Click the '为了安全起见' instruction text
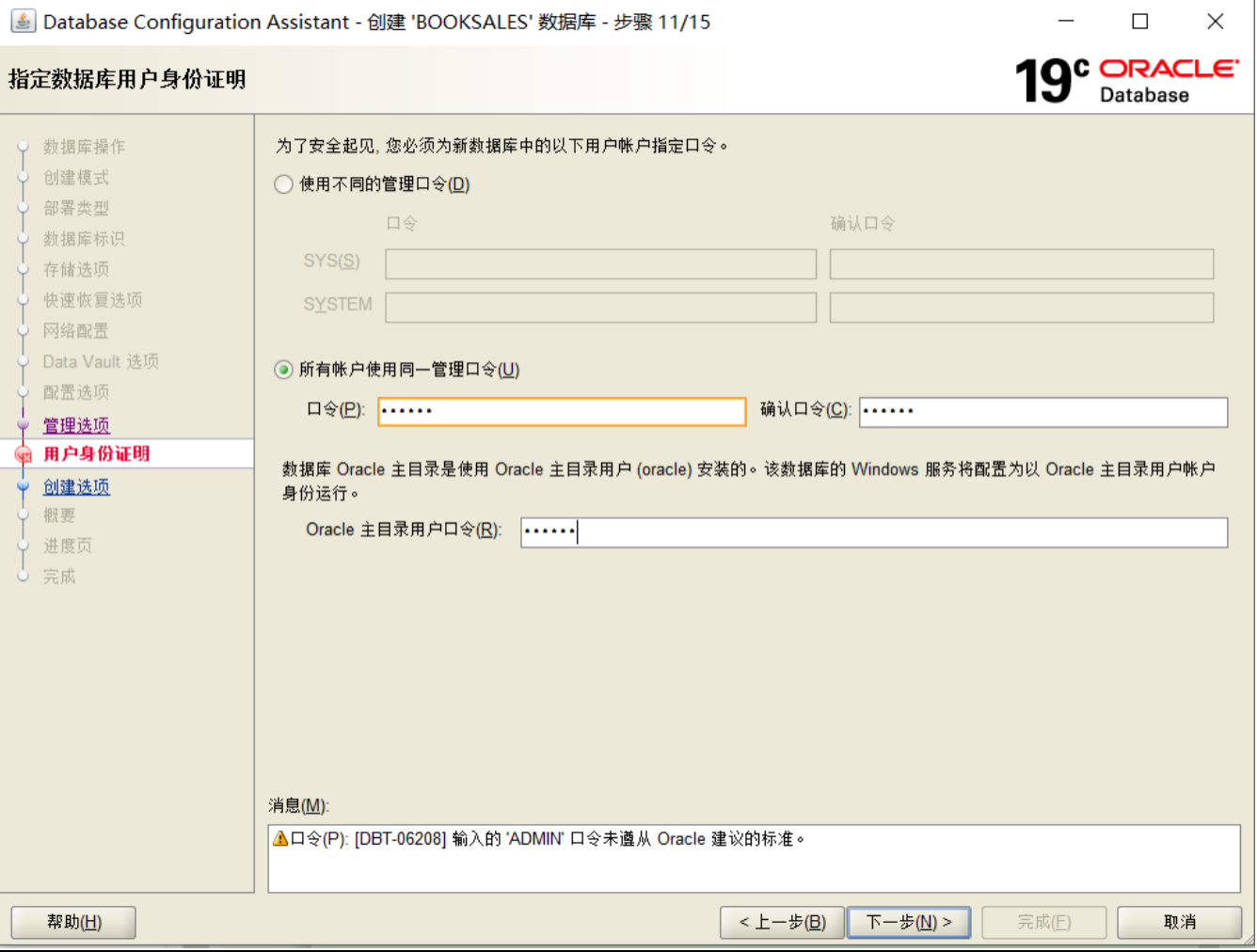This screenshot has height=952, width=1257. pos(502,146)
